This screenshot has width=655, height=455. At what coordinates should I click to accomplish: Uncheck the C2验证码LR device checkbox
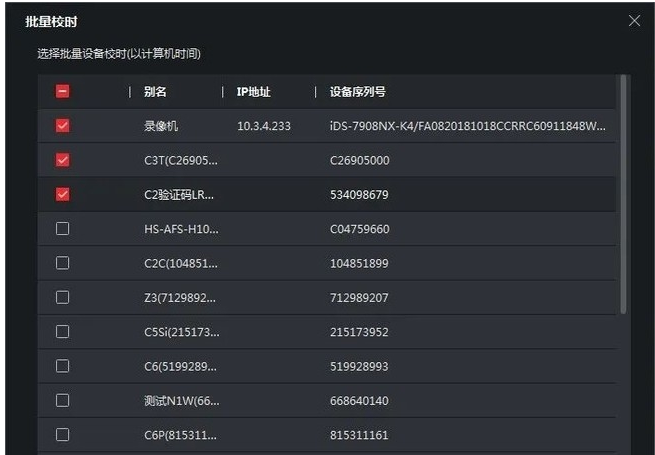(x=63, y=194)
